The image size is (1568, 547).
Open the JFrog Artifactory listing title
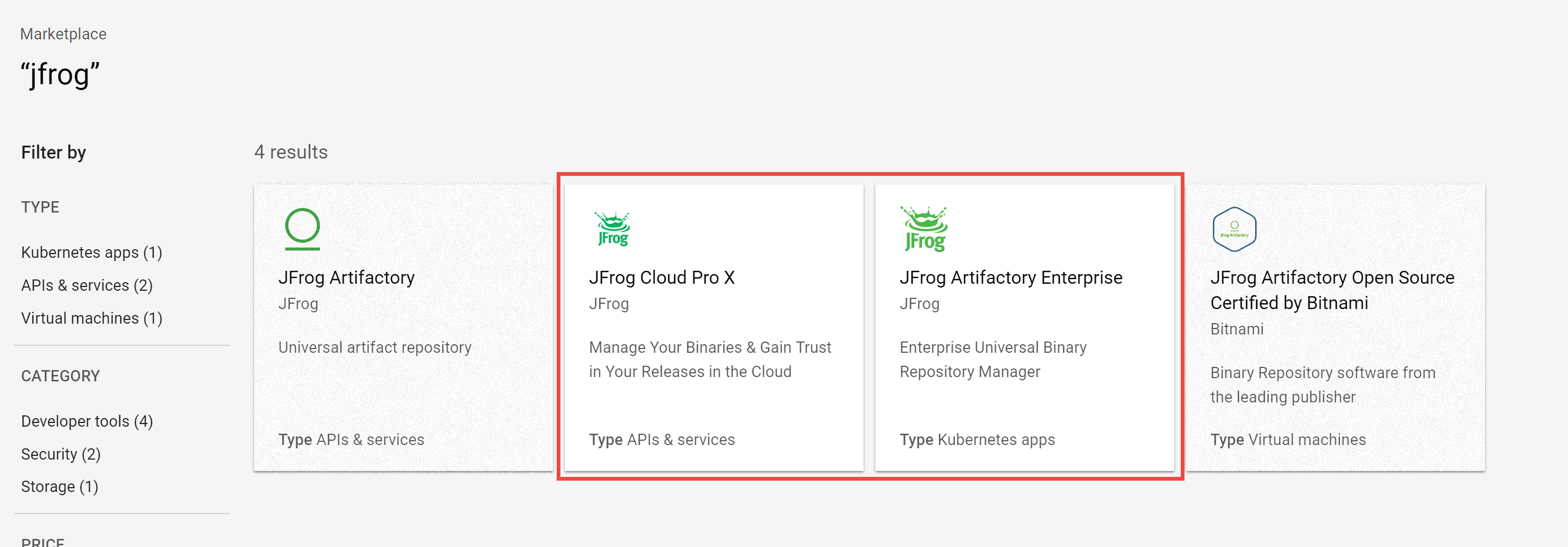(x=346, y=277)
